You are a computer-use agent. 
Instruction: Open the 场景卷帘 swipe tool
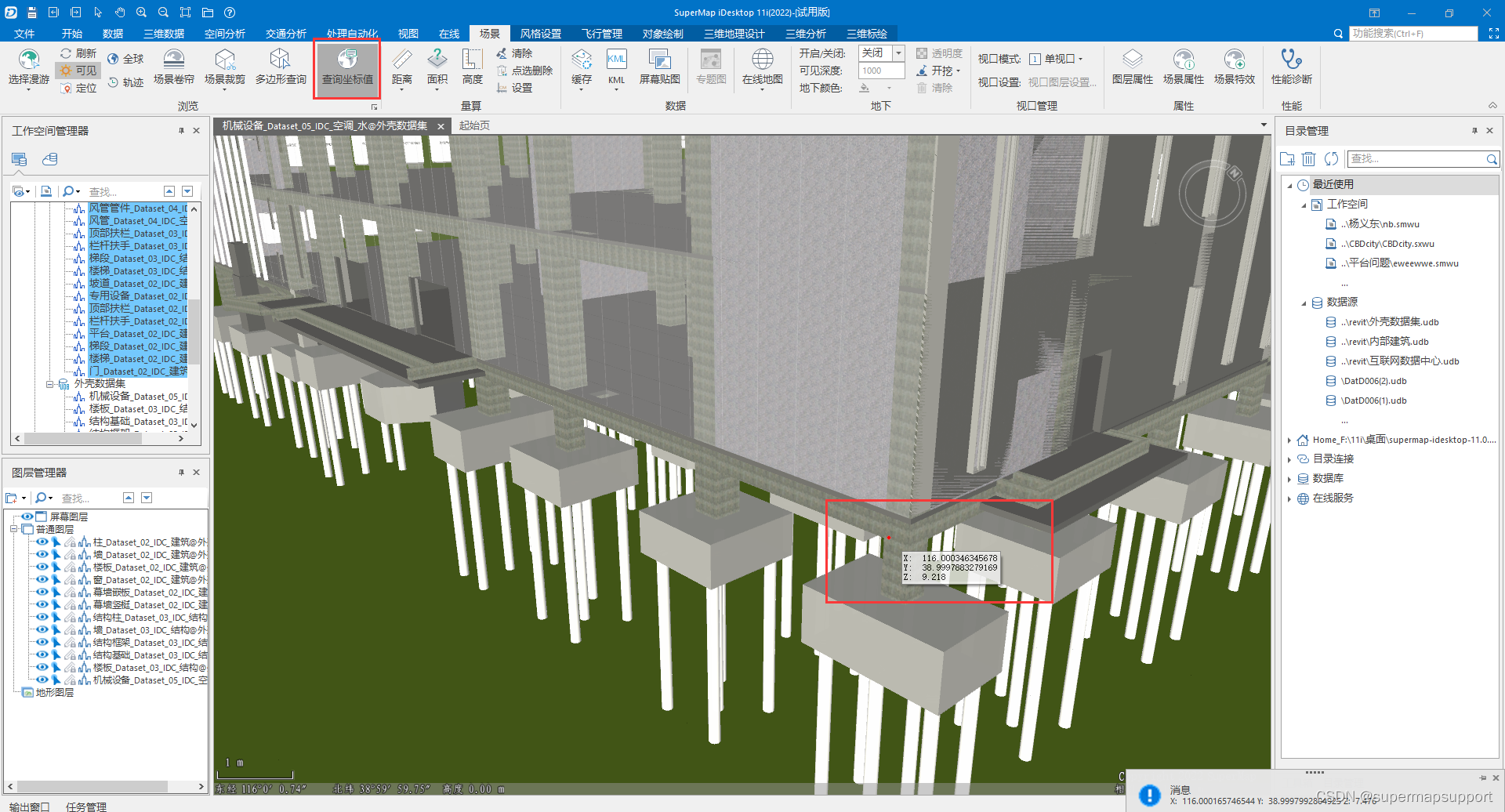coord(174,67)
